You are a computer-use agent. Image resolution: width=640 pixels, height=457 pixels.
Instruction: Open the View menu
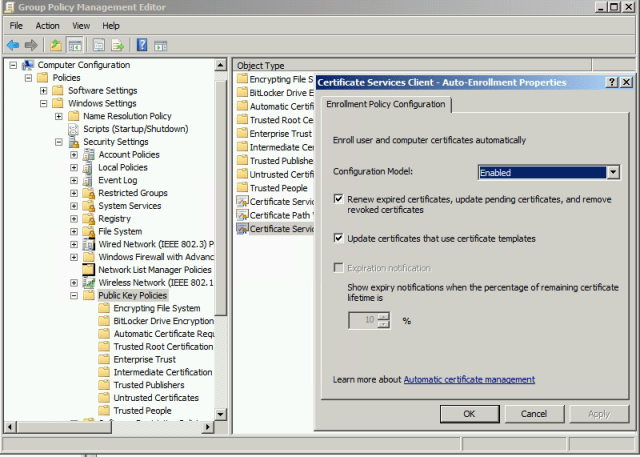pyautogui.click(x=81, y=26)
